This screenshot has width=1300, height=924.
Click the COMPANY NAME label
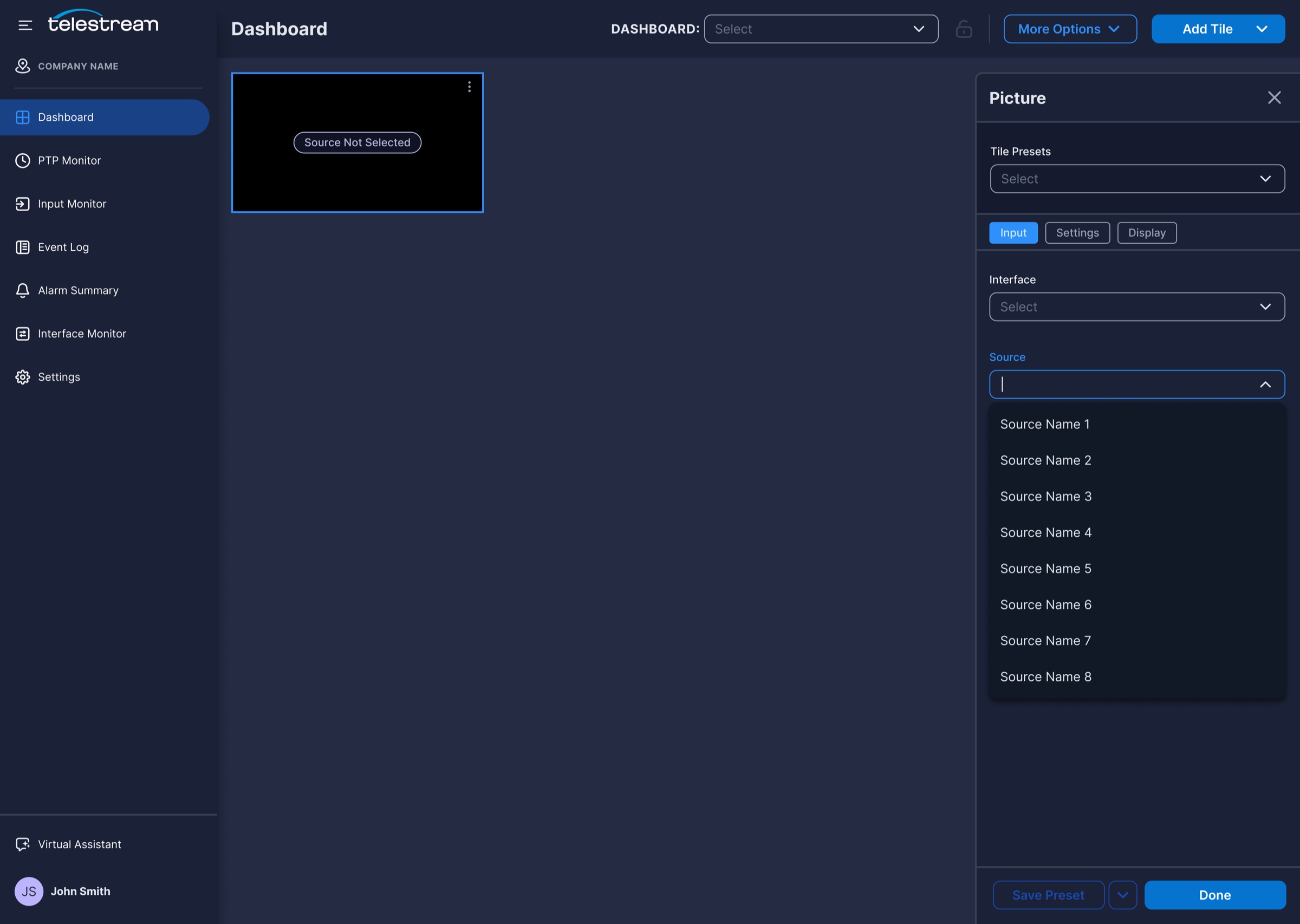click(78, 67)
